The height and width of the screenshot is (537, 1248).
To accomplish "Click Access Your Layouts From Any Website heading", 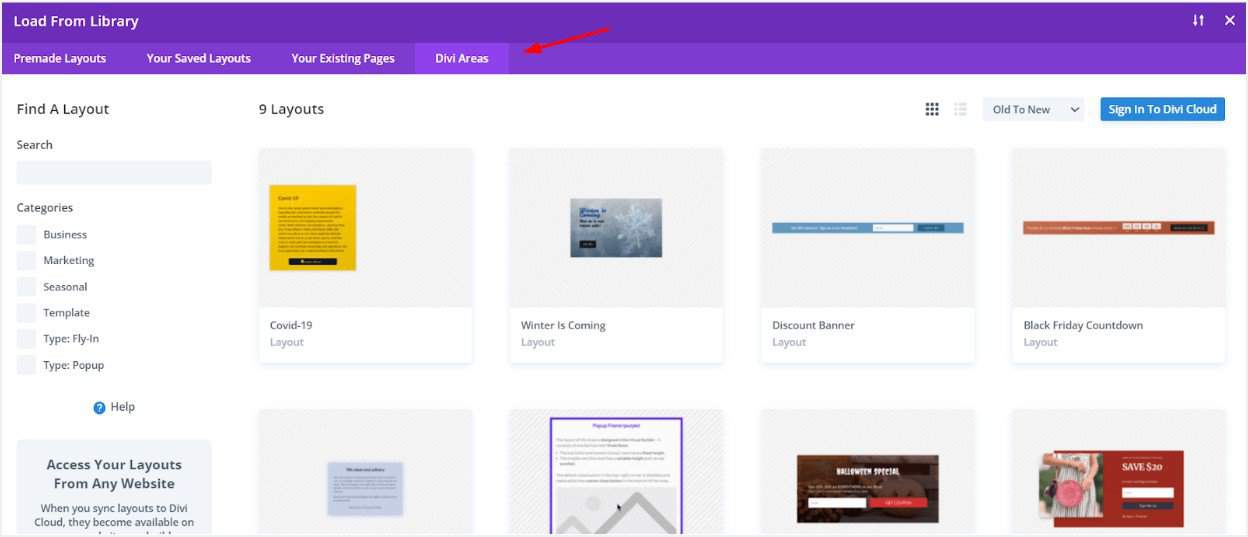I will (114, 474).
